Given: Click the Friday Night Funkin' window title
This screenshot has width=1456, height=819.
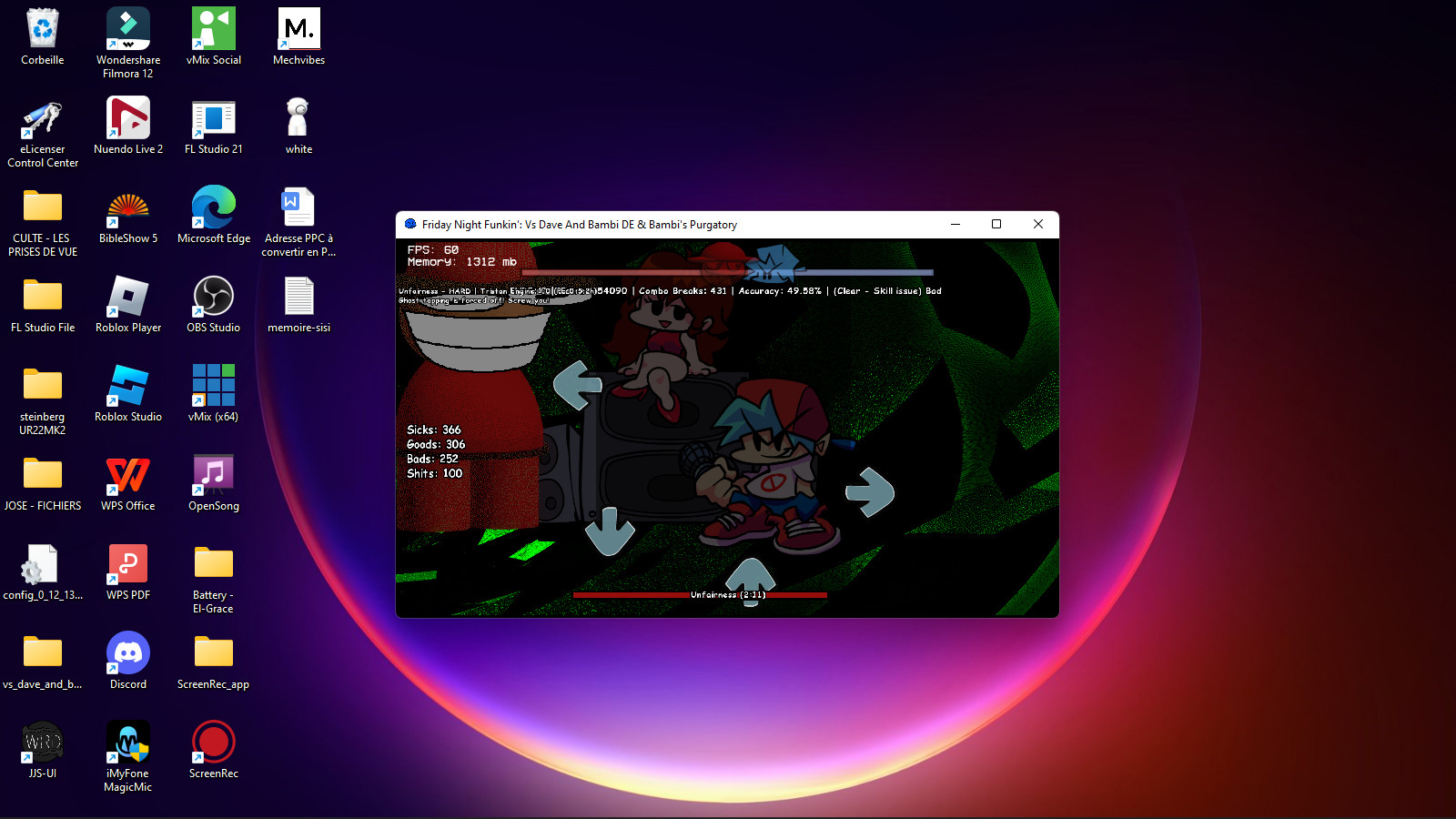Looking at the screenshot, I should tap(580, 225).
